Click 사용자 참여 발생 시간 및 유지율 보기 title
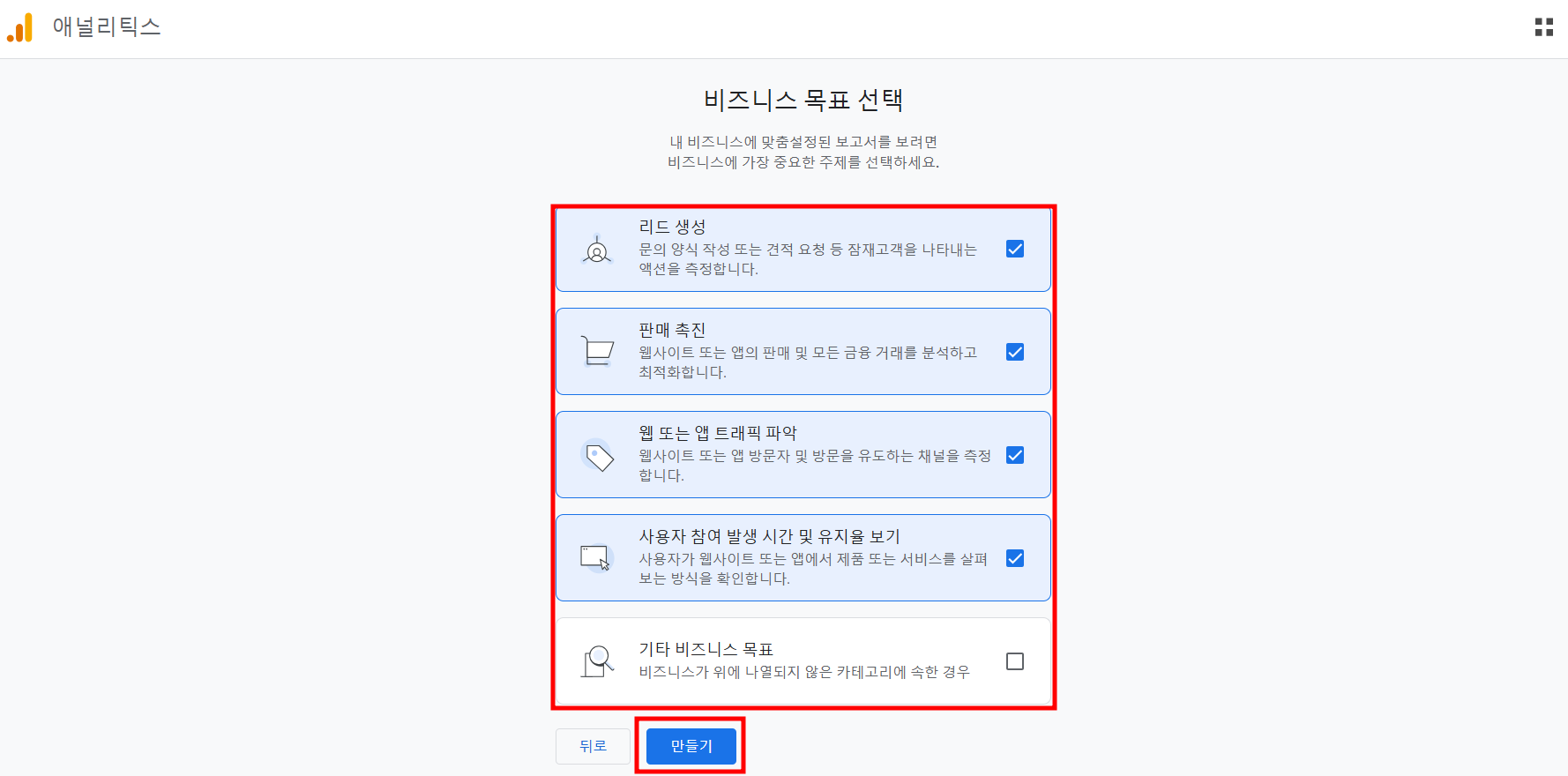The width and height of the screenshot is (1568, 776). click(x=769, y=536)
